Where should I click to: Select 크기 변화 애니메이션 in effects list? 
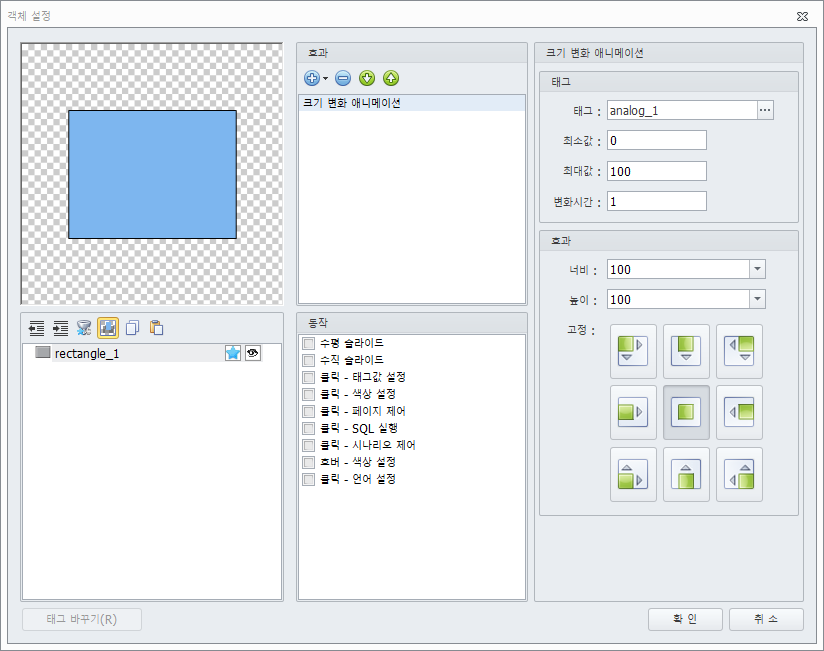click(x=411, y=103)
